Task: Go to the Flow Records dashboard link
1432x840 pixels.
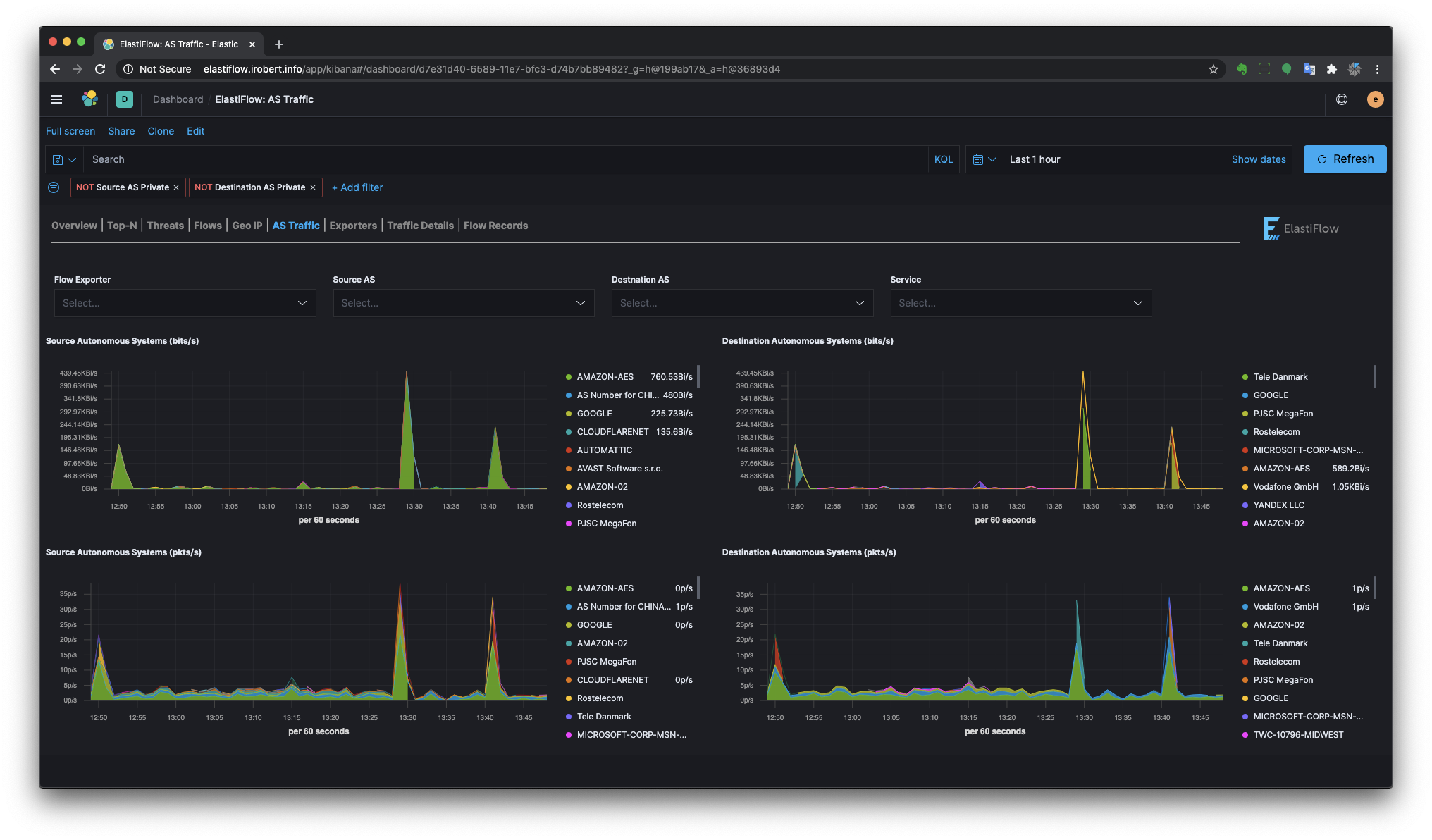Action: tap(495, 226)
